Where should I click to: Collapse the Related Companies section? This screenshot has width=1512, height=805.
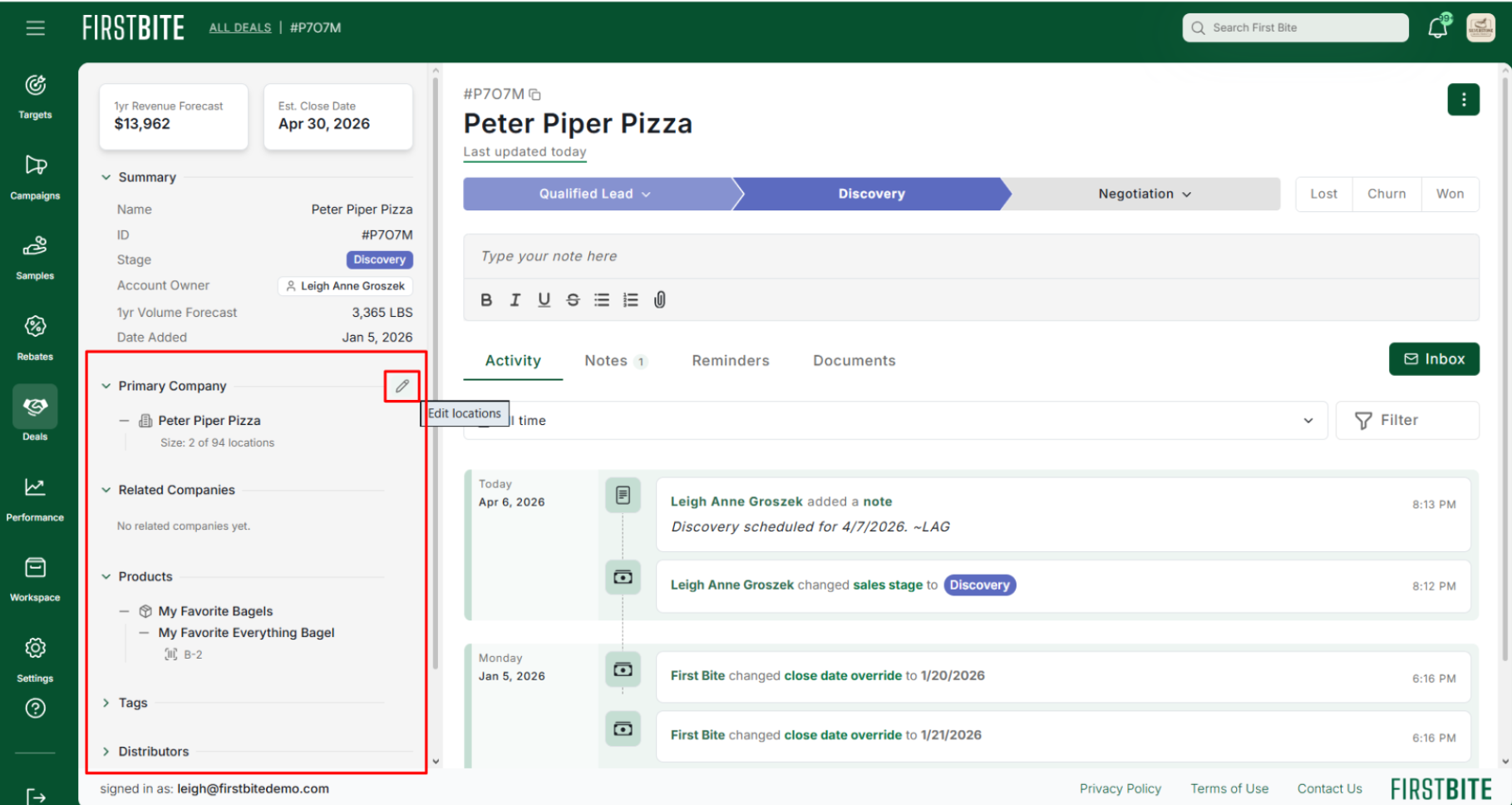[106, 490]
